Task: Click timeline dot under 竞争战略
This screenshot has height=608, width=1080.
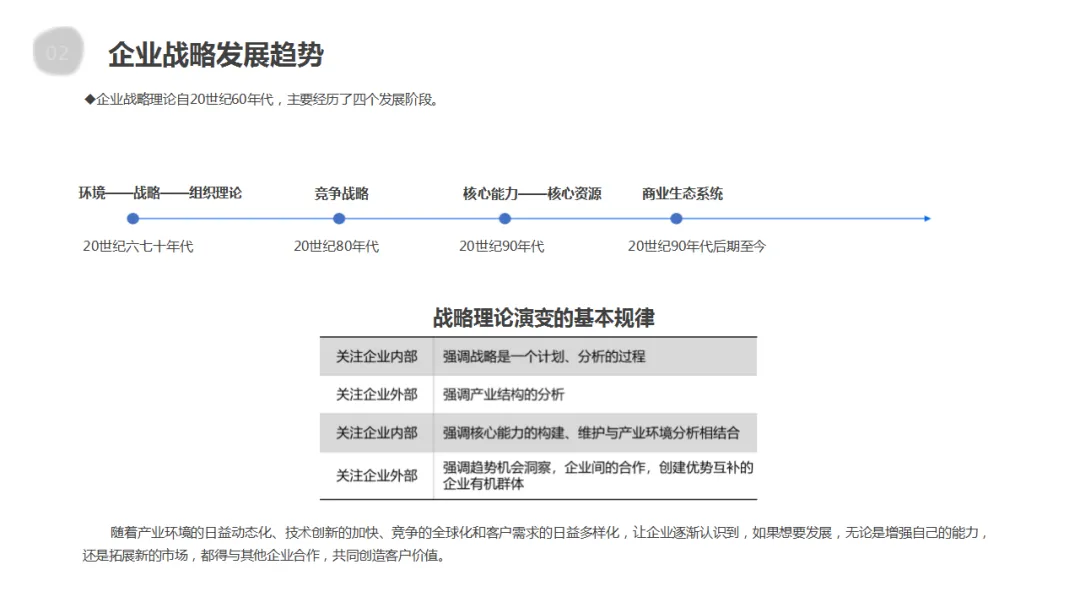Action: (339, 219)
